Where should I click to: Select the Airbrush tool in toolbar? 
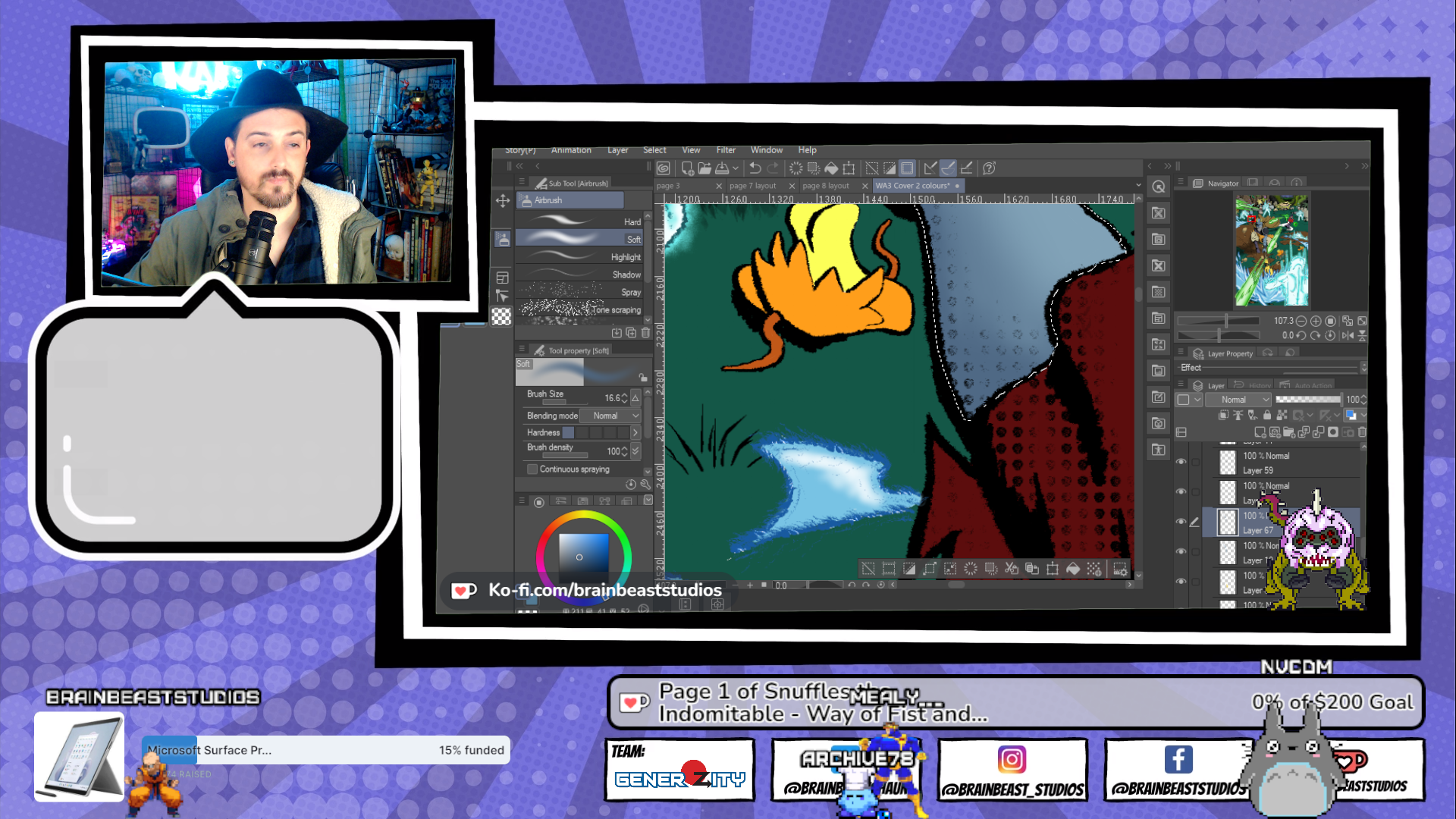click(502, 239)
